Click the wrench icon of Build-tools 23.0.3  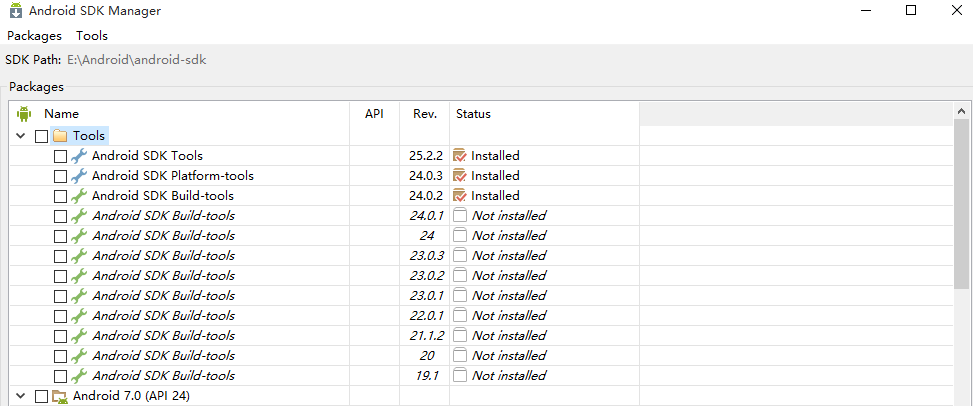click(x=79, y=255)
